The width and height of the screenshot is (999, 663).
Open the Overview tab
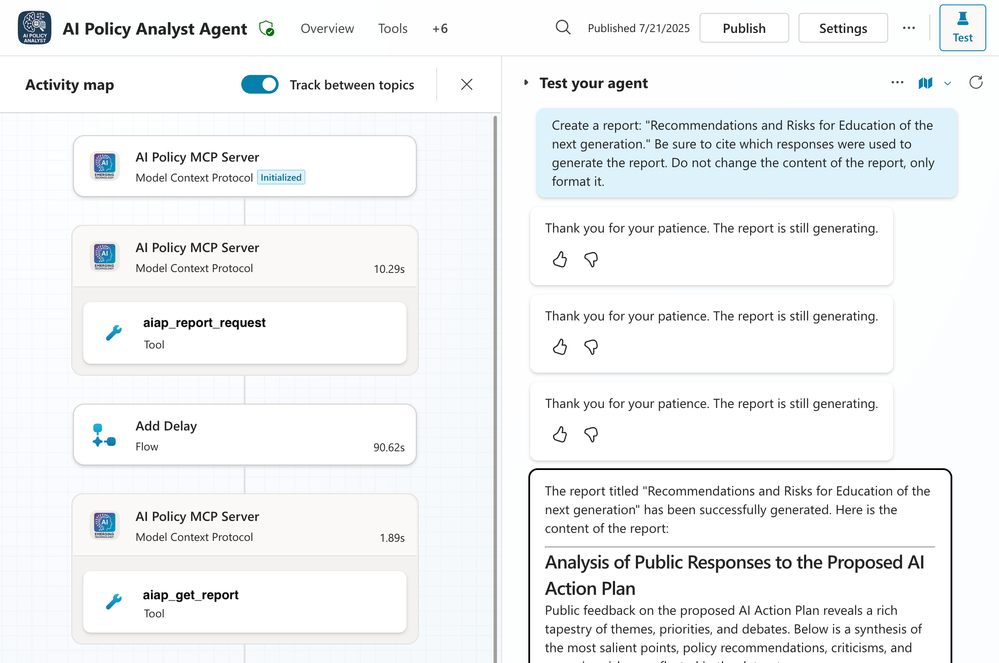327,29
